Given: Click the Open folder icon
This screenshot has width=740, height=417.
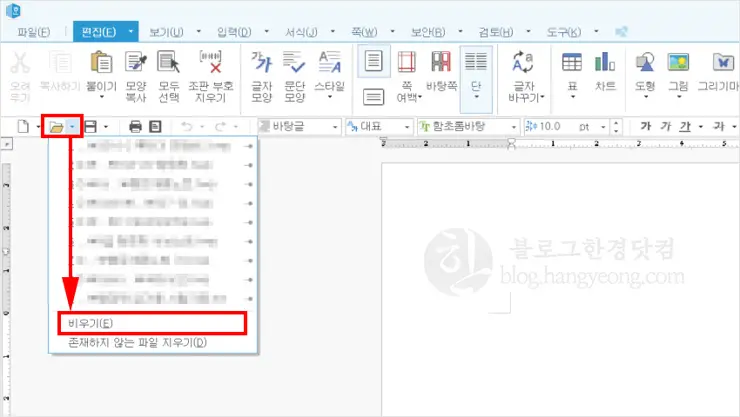Looking at the screenshot, I should [56, 126].
